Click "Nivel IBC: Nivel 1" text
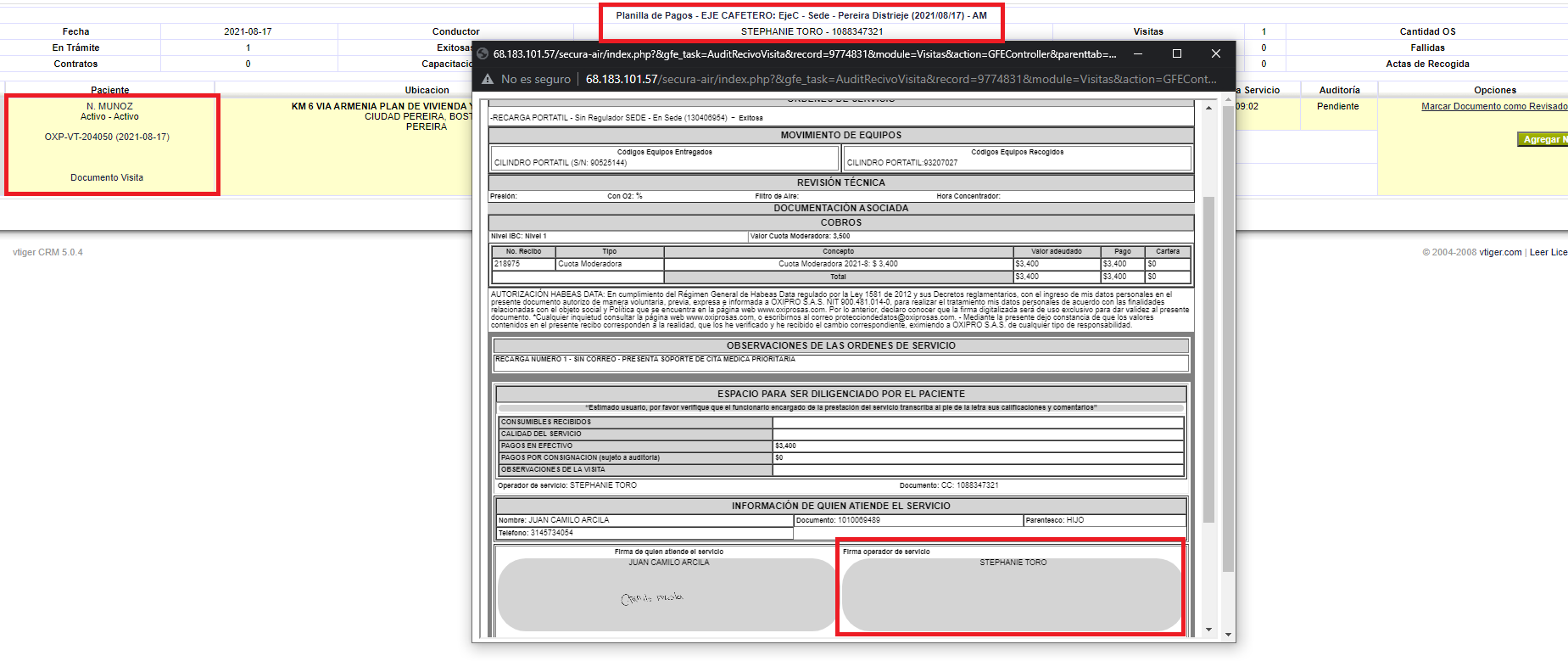Image resolution: width=1568 pixels, height=661 pixels. (519, 236)
